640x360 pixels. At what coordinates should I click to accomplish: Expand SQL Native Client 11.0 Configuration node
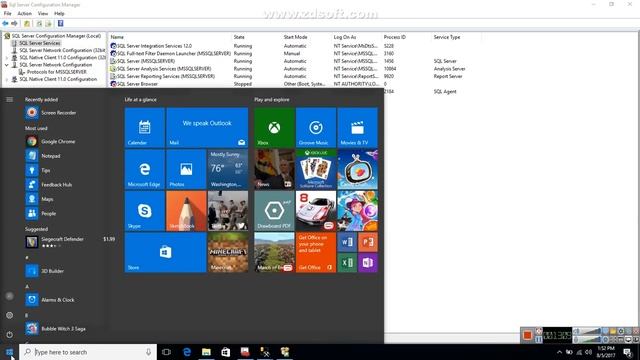click(x=7, y=79)
